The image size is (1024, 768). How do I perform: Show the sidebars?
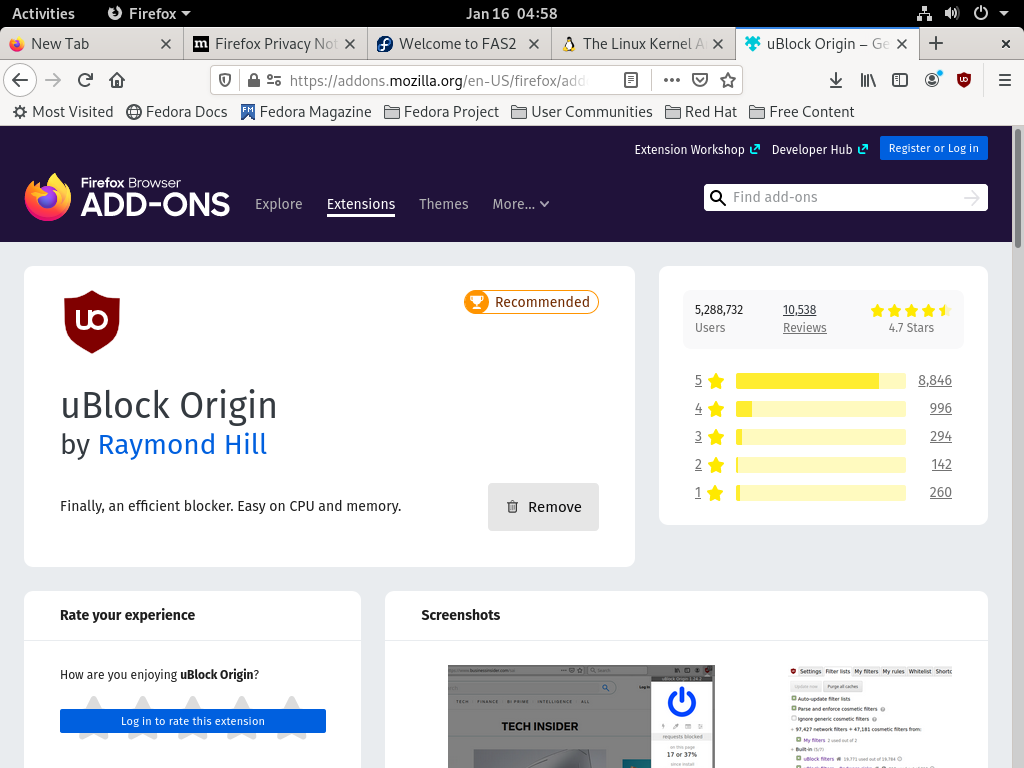click(x=900, y=80)
